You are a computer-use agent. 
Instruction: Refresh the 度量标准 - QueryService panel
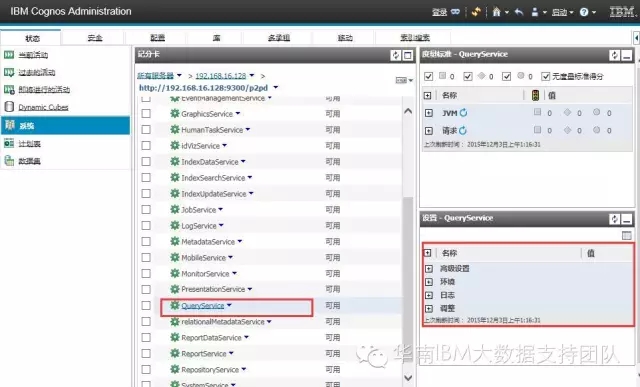coord(614,55)
